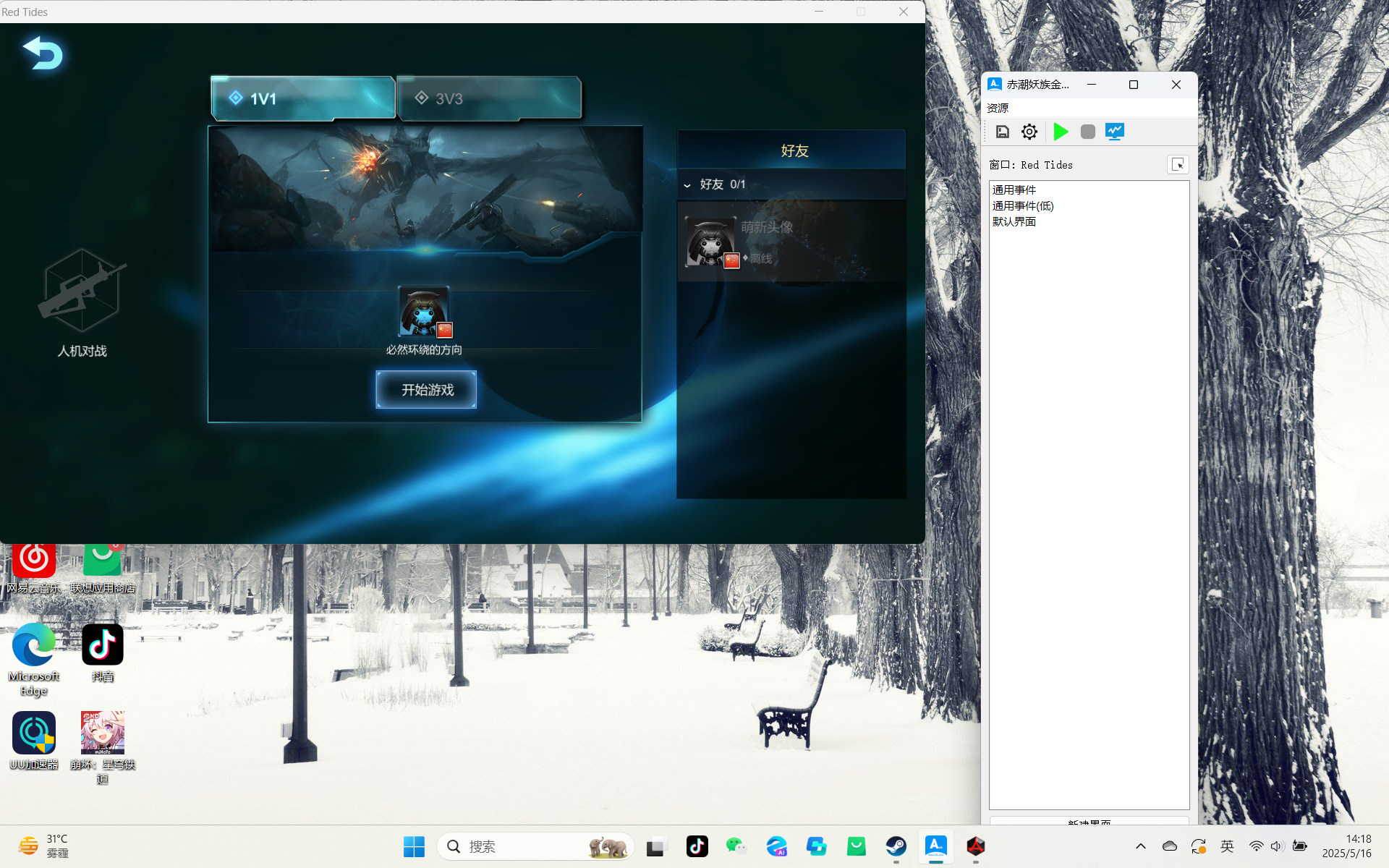1389x868 pixels.
Task: Open the Windows Start menu
Action: click(x=414, y=846)
